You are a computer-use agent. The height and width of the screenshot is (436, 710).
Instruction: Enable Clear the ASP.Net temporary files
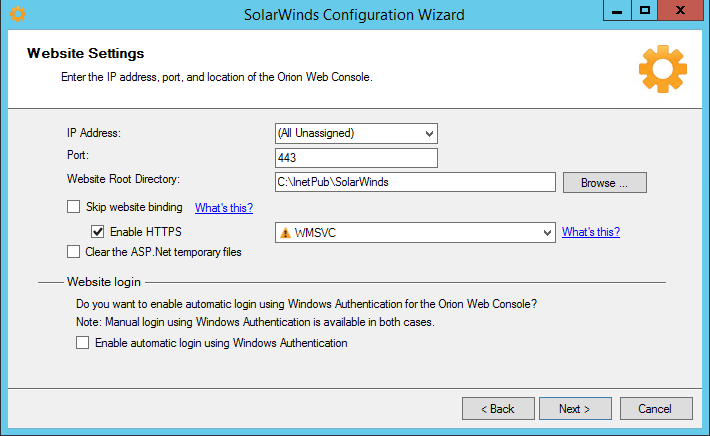tap(73, 252)
